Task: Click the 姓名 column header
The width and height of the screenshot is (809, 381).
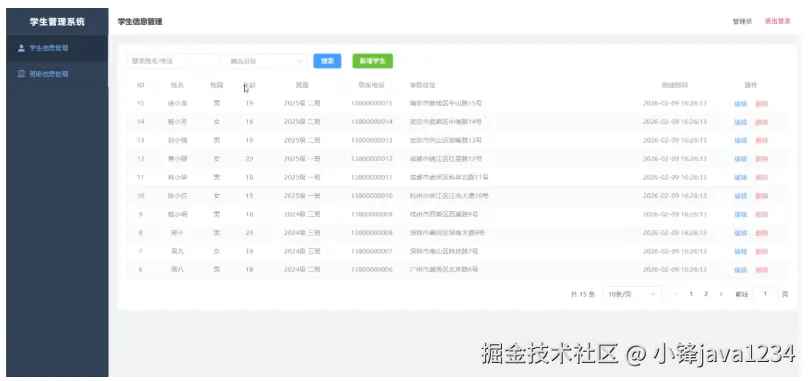Action: 177,85
